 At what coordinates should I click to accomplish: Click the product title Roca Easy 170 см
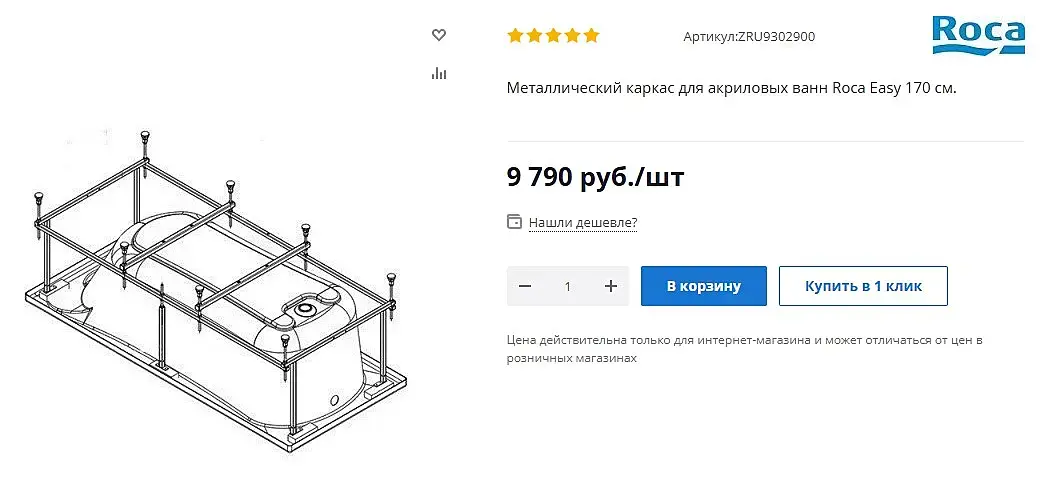tap(732, 88)
